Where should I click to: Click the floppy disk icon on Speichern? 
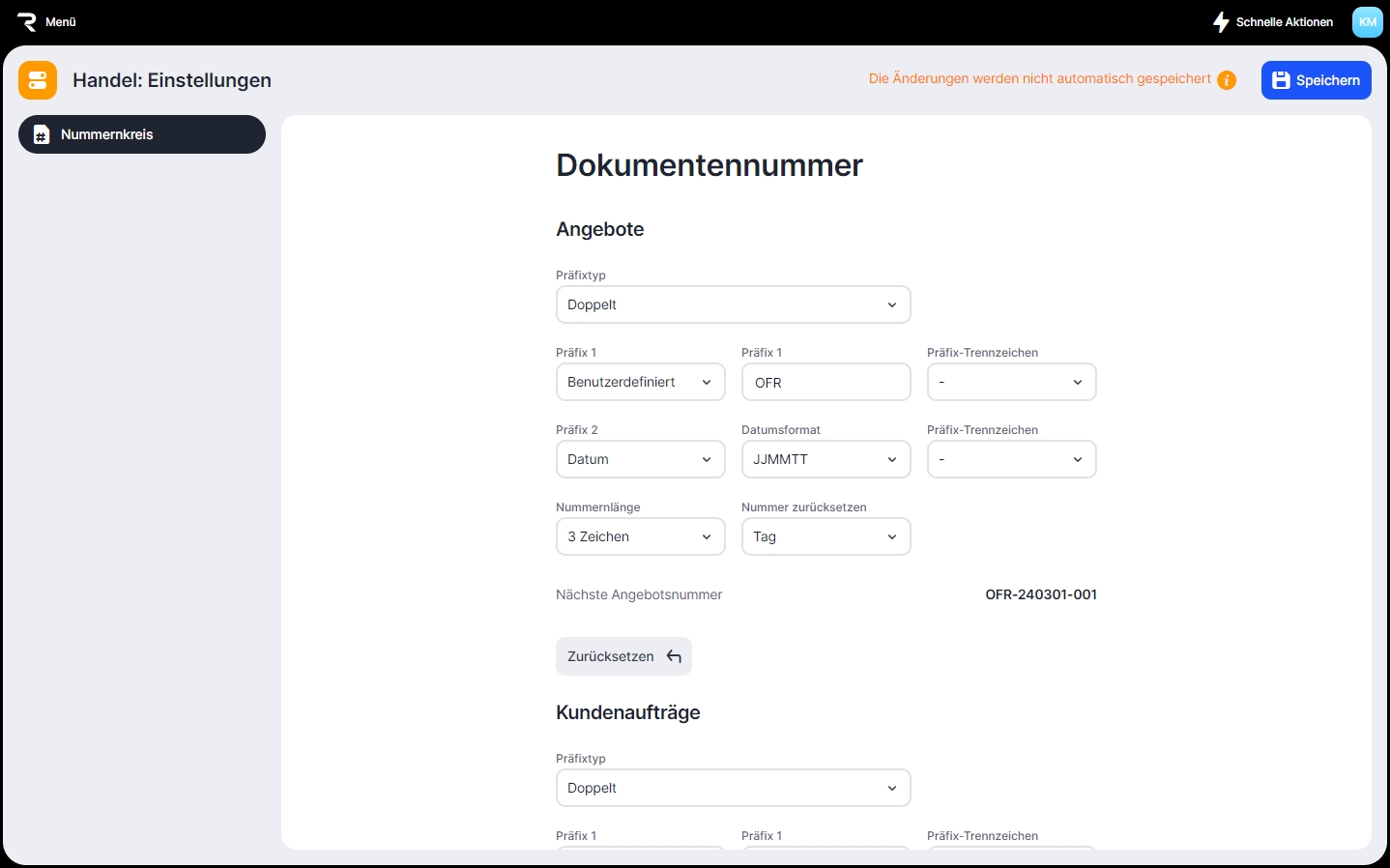coord(1281,80)
